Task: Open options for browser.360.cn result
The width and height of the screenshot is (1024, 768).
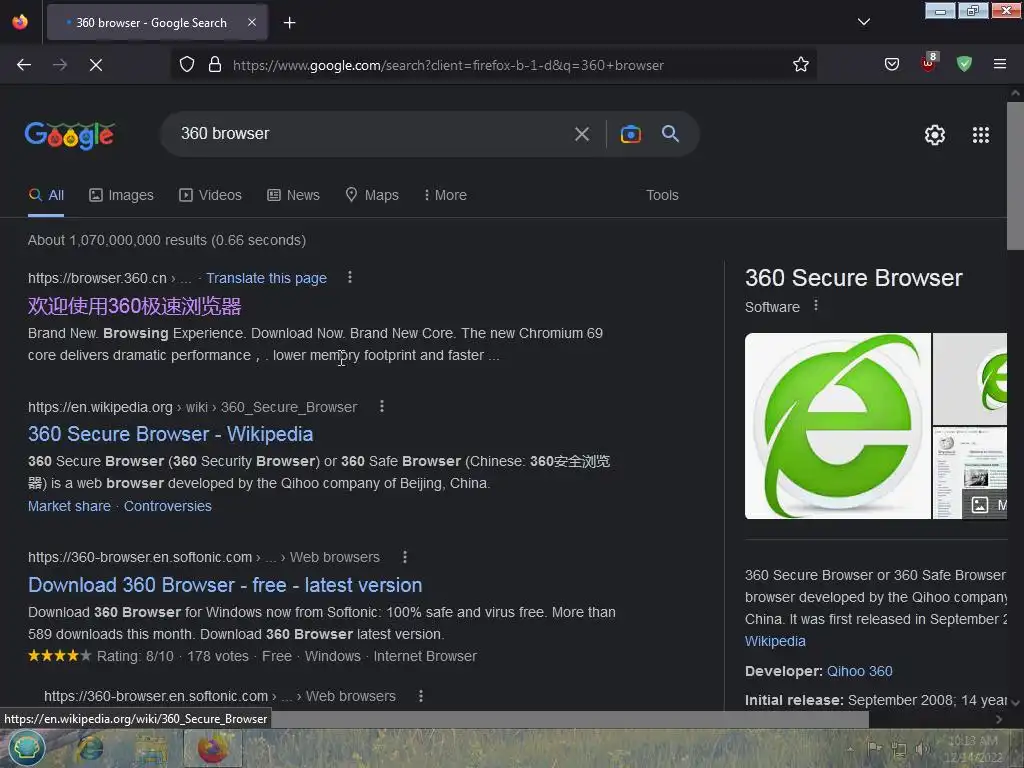Action: point(350,278)
